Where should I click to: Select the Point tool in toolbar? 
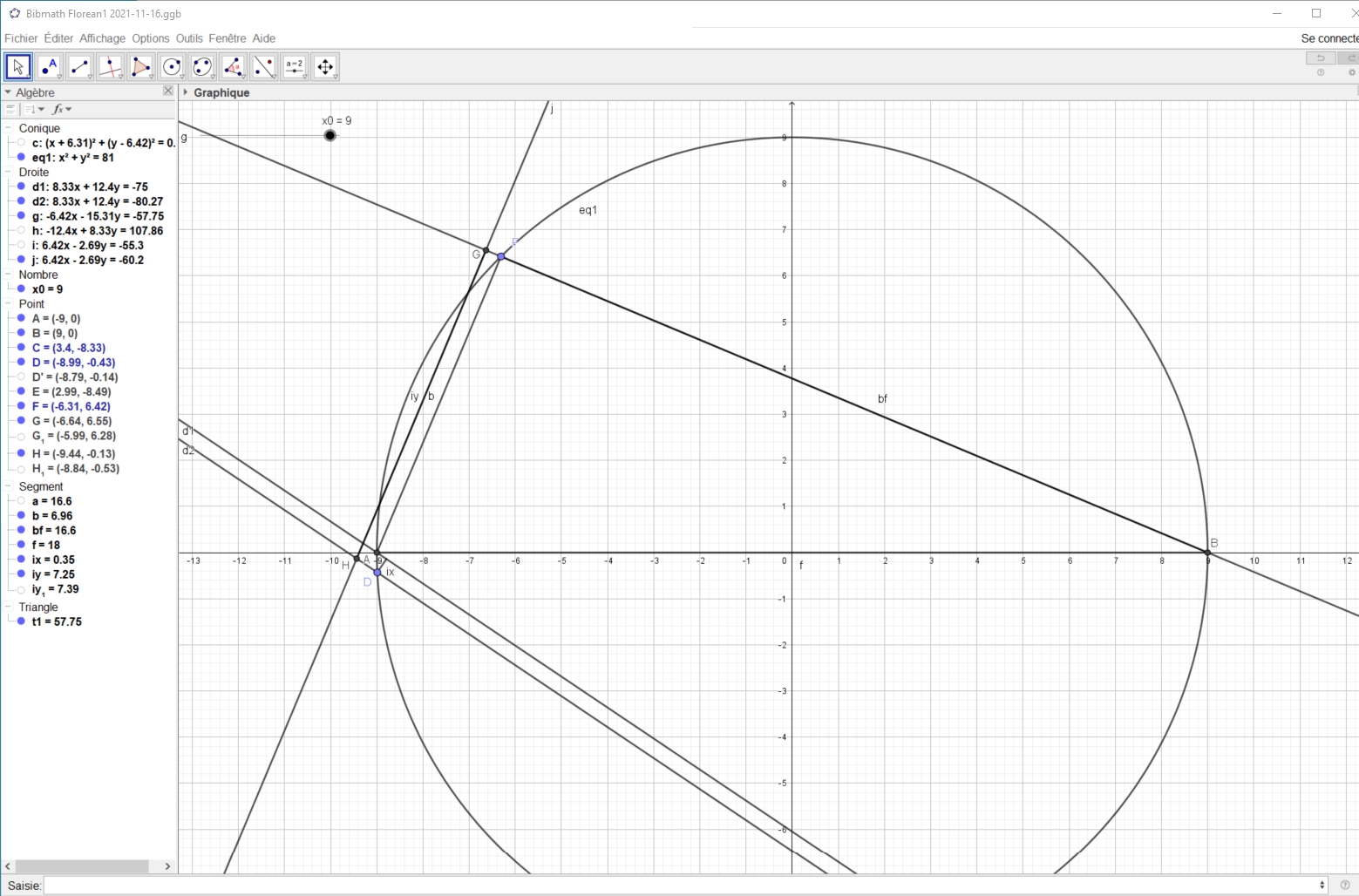(49, 67)
